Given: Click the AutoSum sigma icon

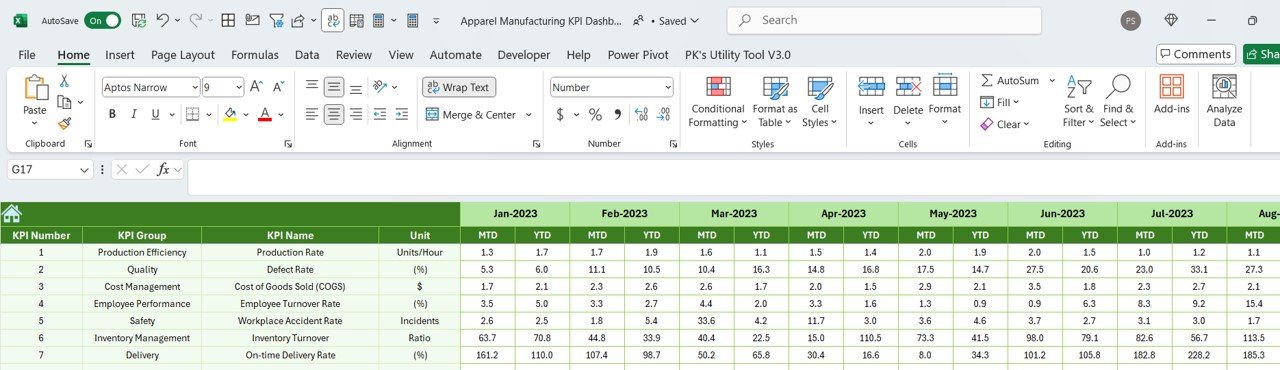Looking at the screenshot, I should coord(987,80).
